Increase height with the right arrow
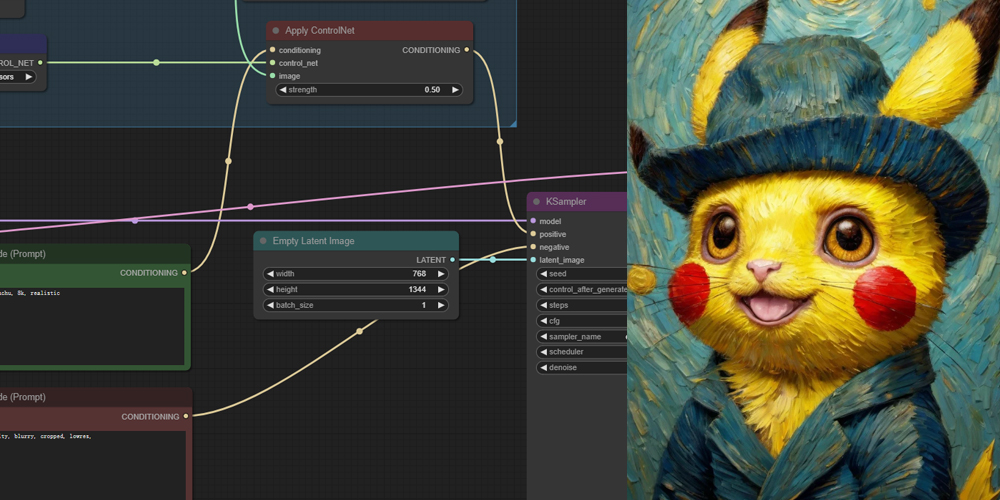Screen dimensions: 1000x500 [x=441, y=290]
